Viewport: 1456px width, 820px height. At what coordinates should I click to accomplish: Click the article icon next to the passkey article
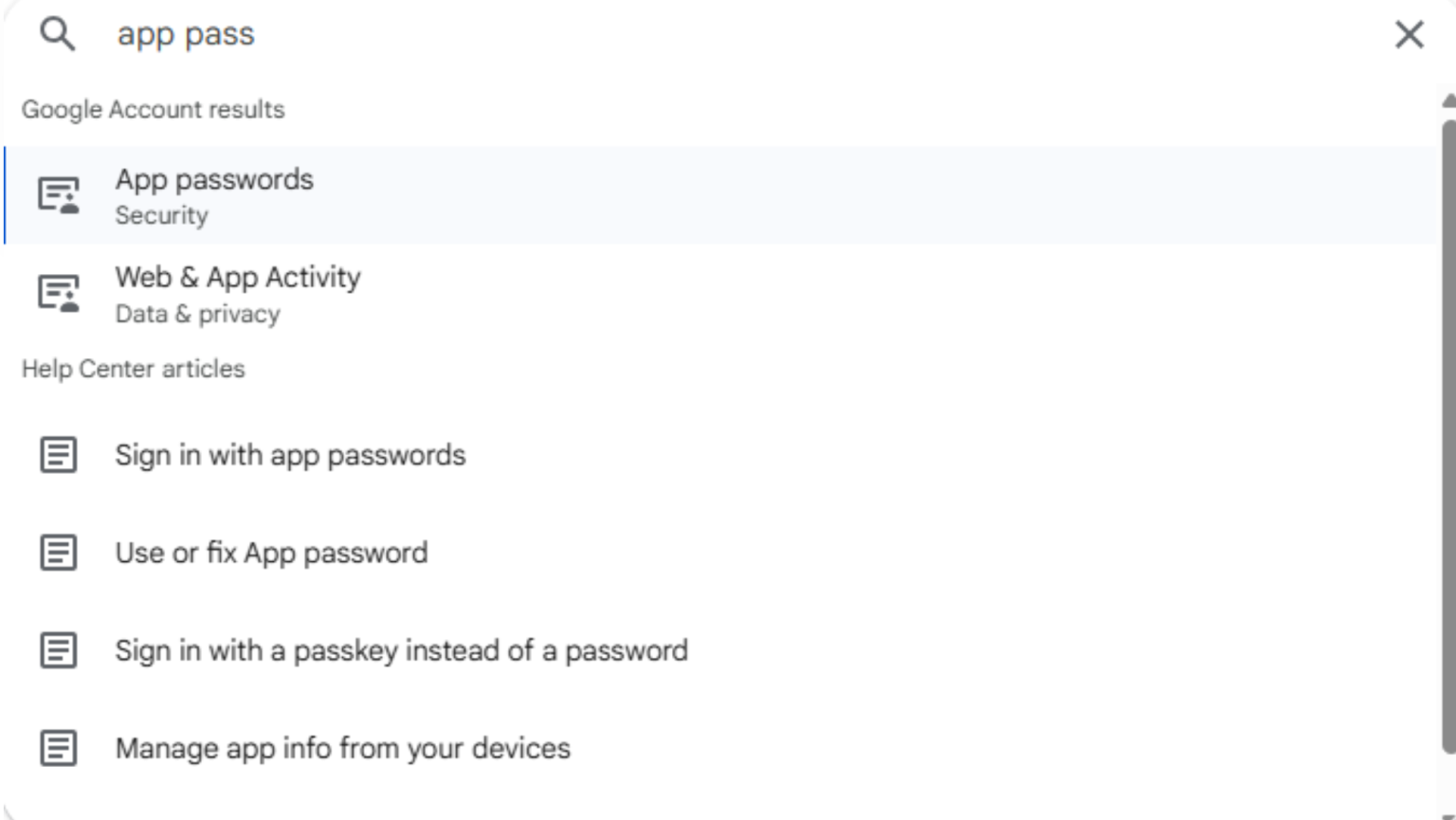59,650
